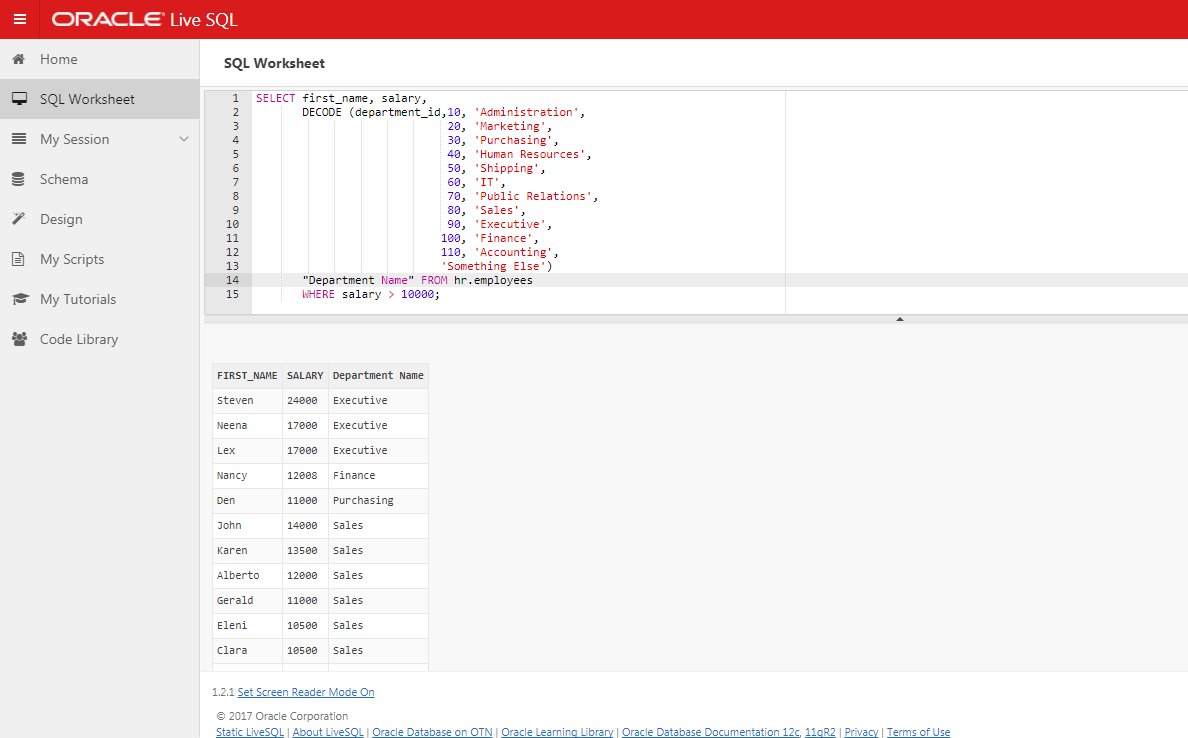The width and height of the screenshot is (1188, 738).
Task: Click the WHERE salary > 10000 code line
Action: click(370, 294)
